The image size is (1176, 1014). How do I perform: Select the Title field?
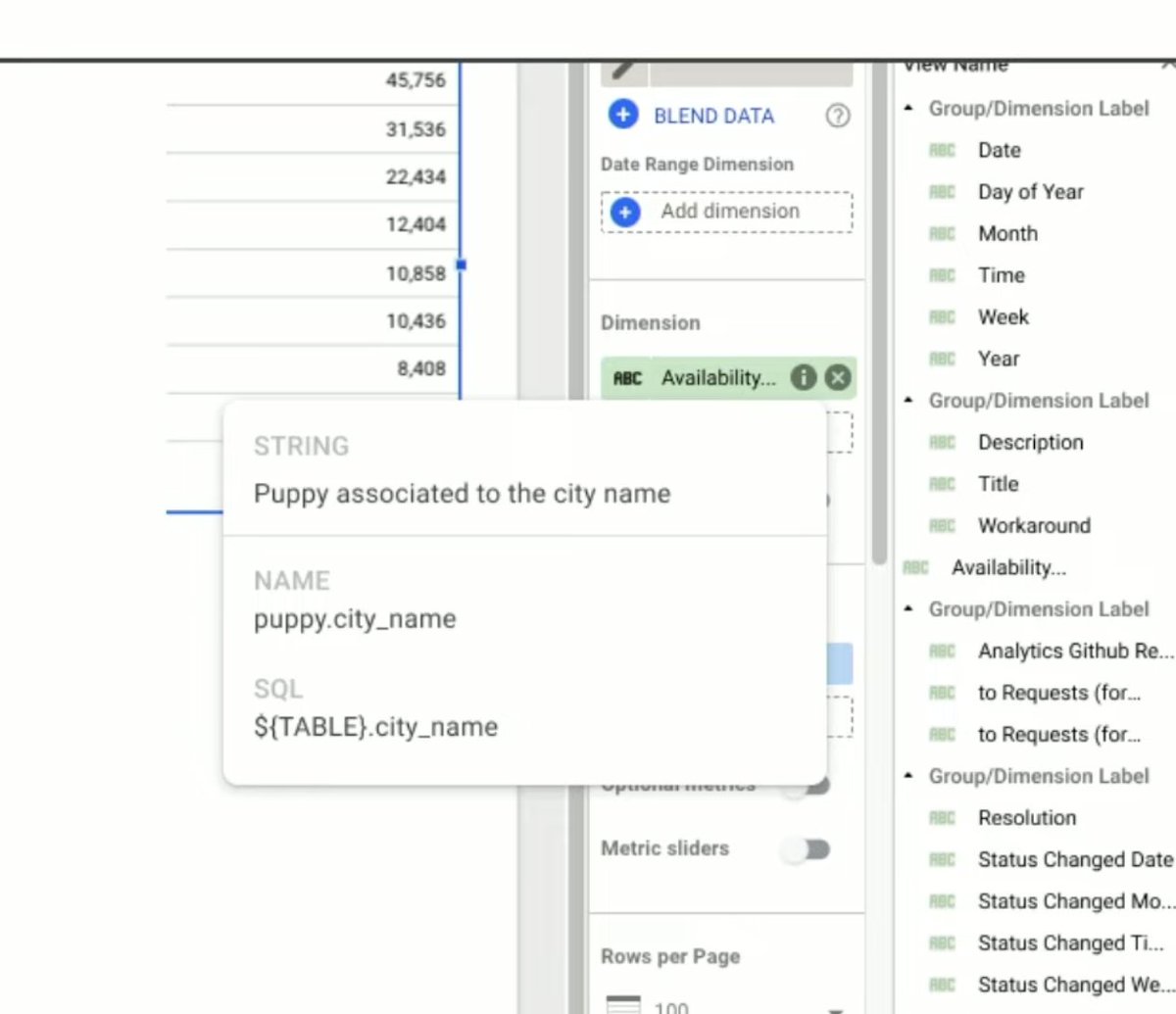(x=998, y=484)
